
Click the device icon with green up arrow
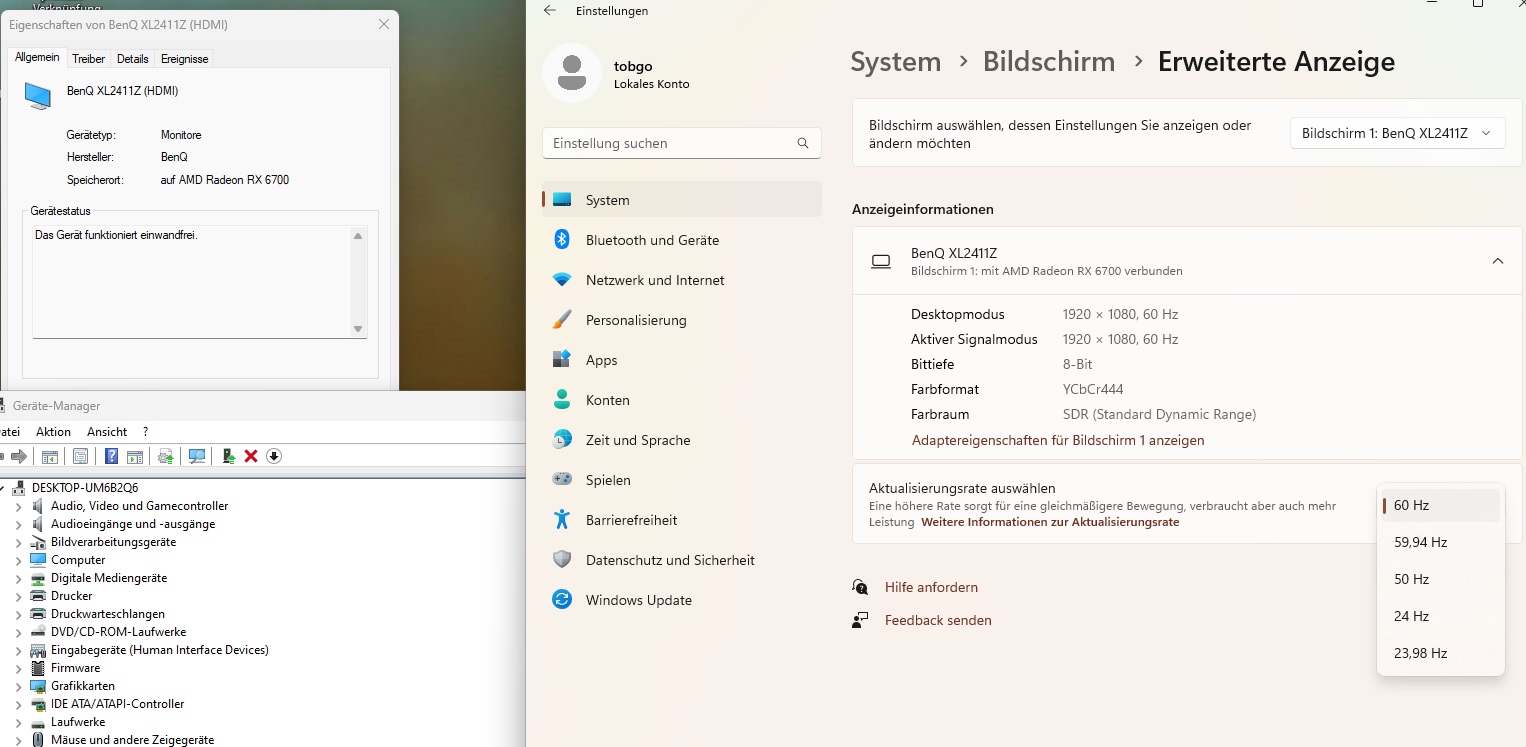pyautogui.click(x=229, y=456)
